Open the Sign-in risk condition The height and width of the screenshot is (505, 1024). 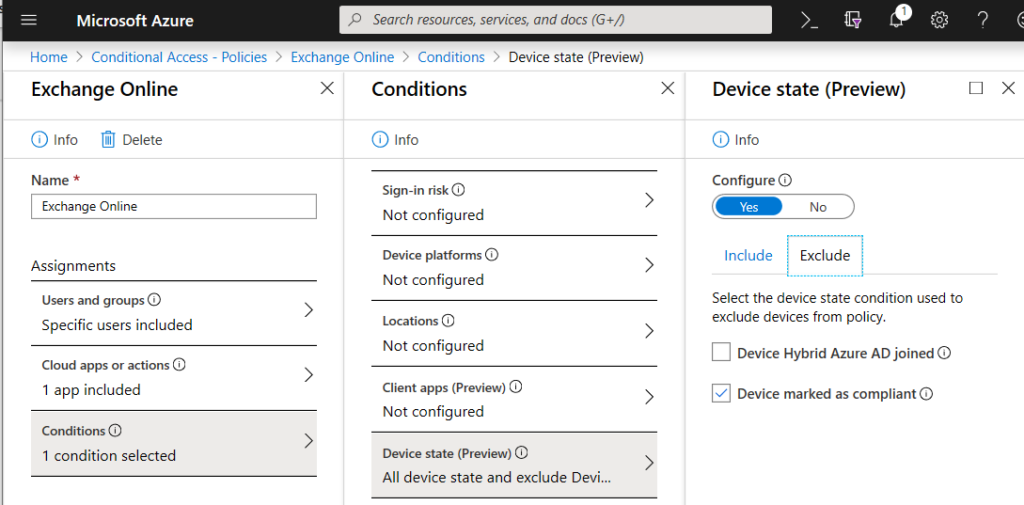click(514, 203)
